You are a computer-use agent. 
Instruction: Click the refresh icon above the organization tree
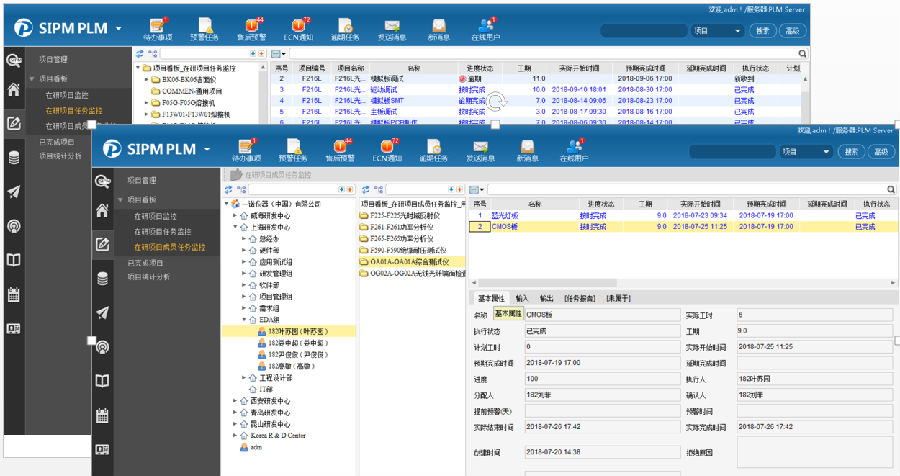click(x=226, y=188)
